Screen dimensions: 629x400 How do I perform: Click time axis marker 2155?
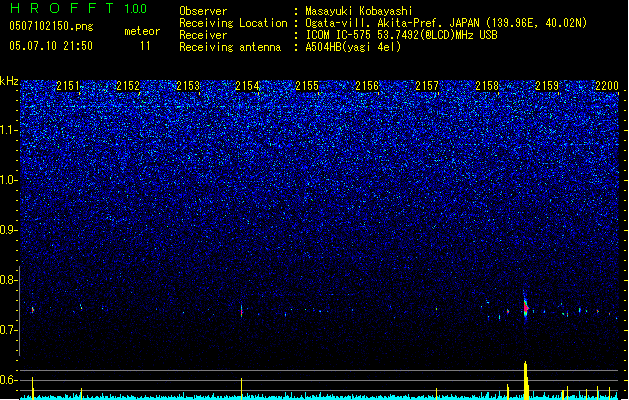click(x=307, y=85)
